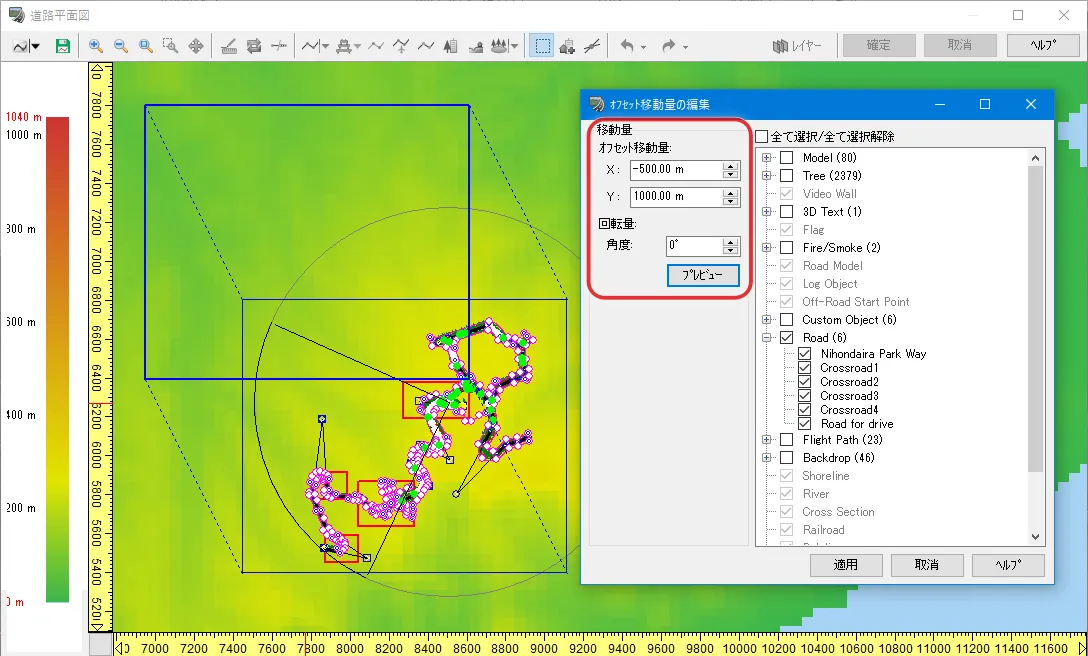Expand the Tree (2379) node
1088x656 pixels.
pos(767,176)
